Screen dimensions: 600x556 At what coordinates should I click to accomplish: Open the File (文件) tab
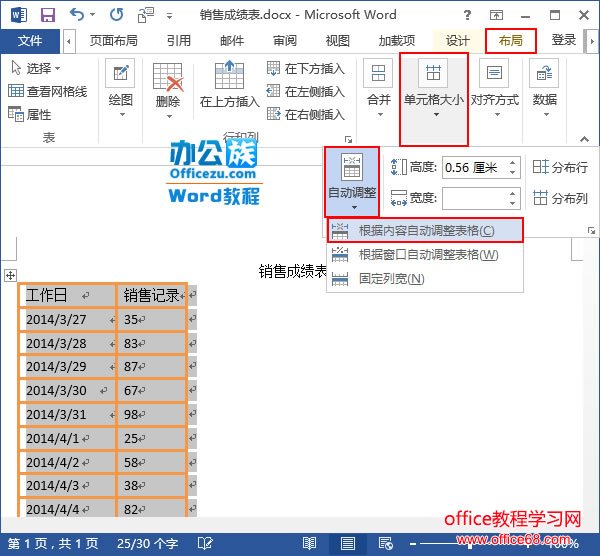pyautogui.click(x=30, y=41)
